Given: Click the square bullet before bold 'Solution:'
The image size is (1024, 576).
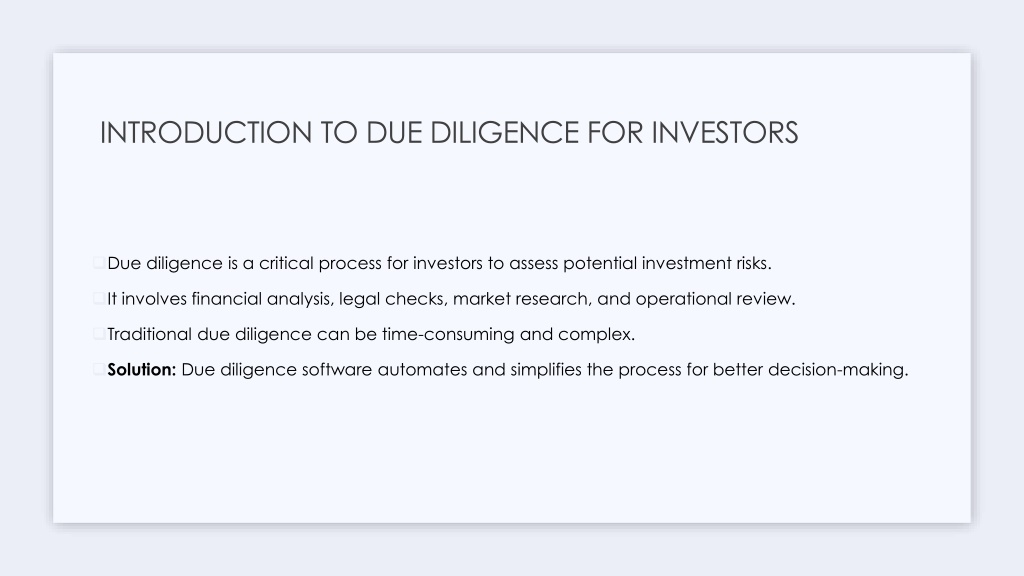Looking at the screenshot, I should tap(99, 369).
